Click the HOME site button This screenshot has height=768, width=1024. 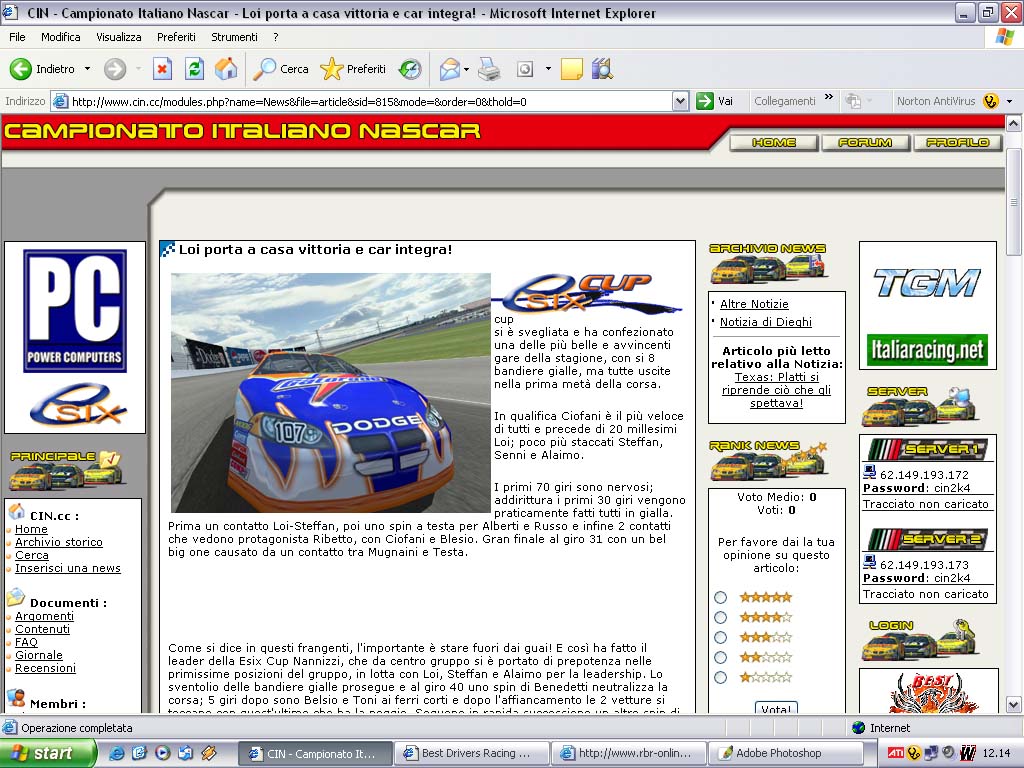click(x=774, y=142)
